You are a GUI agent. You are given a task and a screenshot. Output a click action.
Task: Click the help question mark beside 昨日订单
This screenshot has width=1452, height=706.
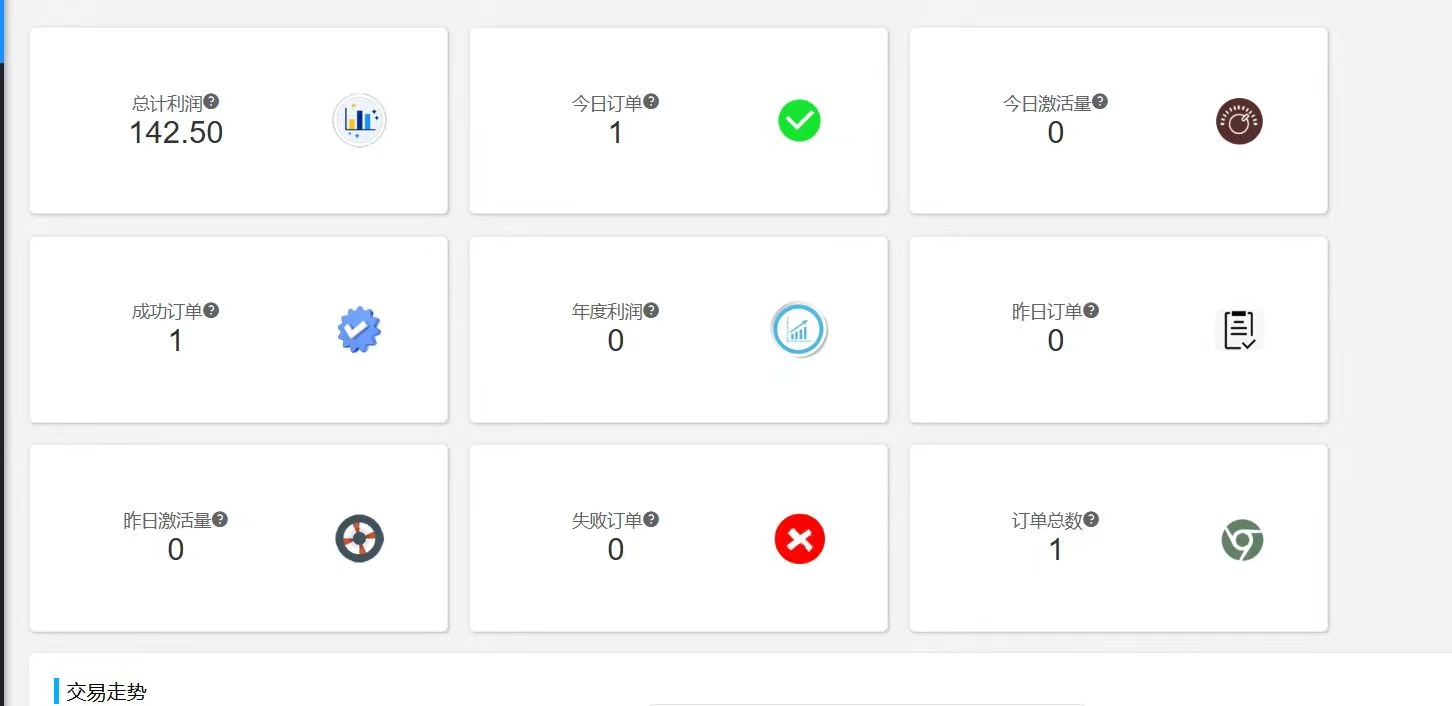(1091, 311)
